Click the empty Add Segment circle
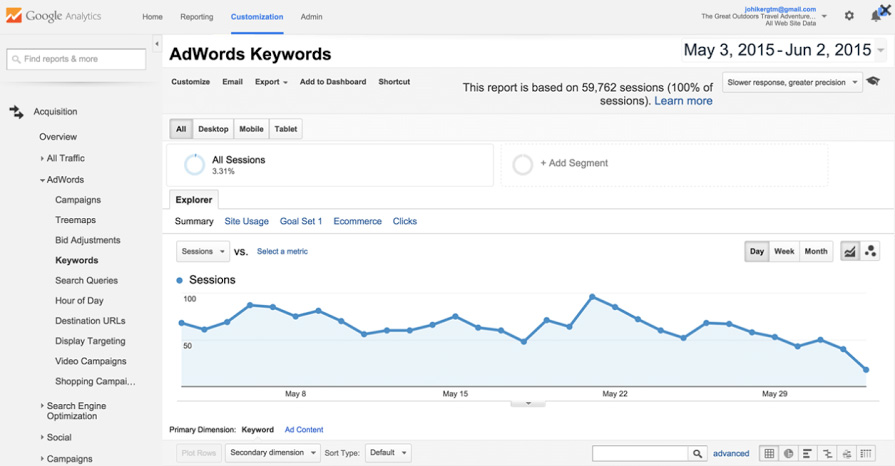The width and height of the screenshot is (895, 466). [x=522, y=164]
